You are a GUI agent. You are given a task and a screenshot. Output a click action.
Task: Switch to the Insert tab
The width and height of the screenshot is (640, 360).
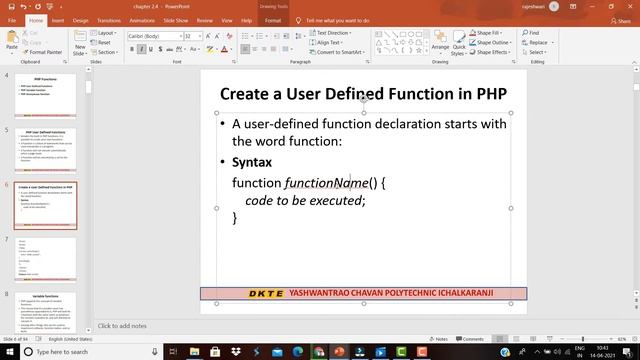[x=58, y=20]
